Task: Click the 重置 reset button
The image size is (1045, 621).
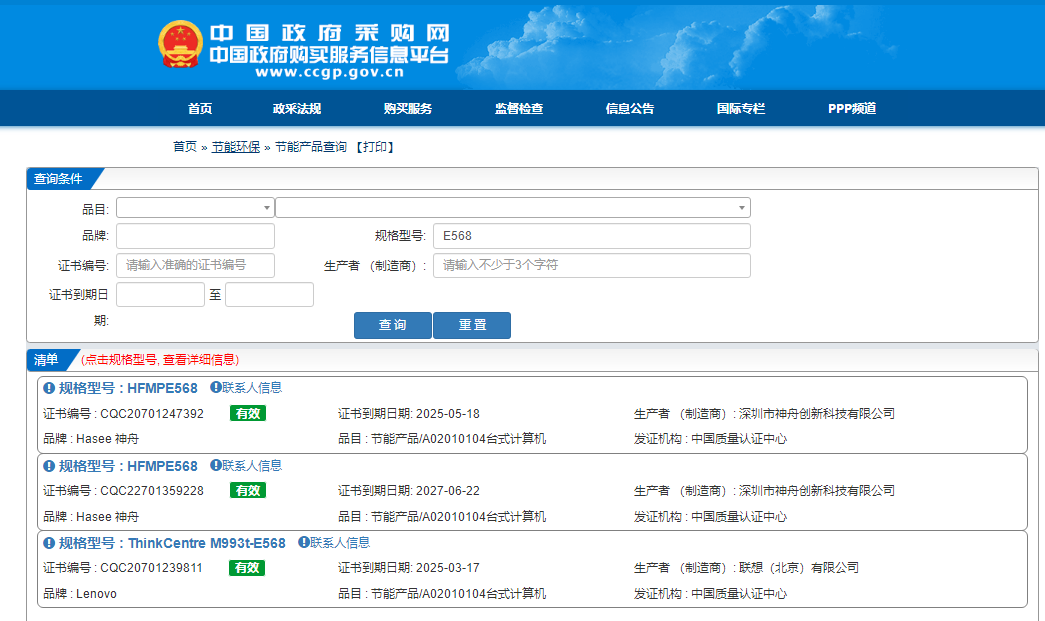Action: coord(472,325)
